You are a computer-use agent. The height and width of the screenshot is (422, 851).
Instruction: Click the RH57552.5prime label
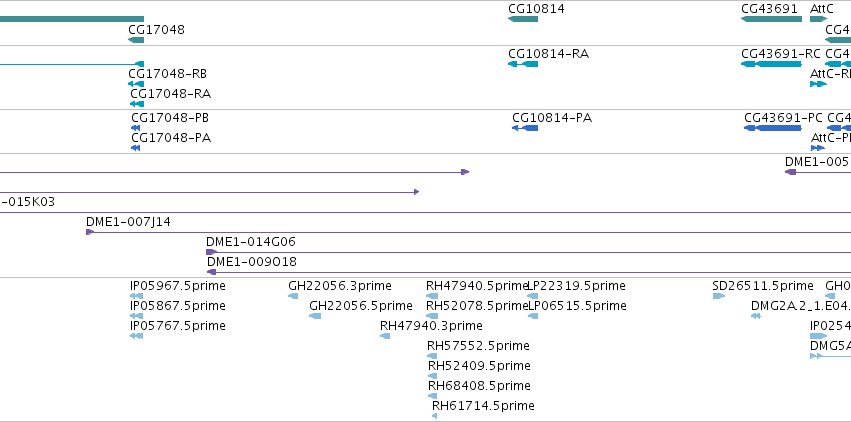tap(478, 346)
